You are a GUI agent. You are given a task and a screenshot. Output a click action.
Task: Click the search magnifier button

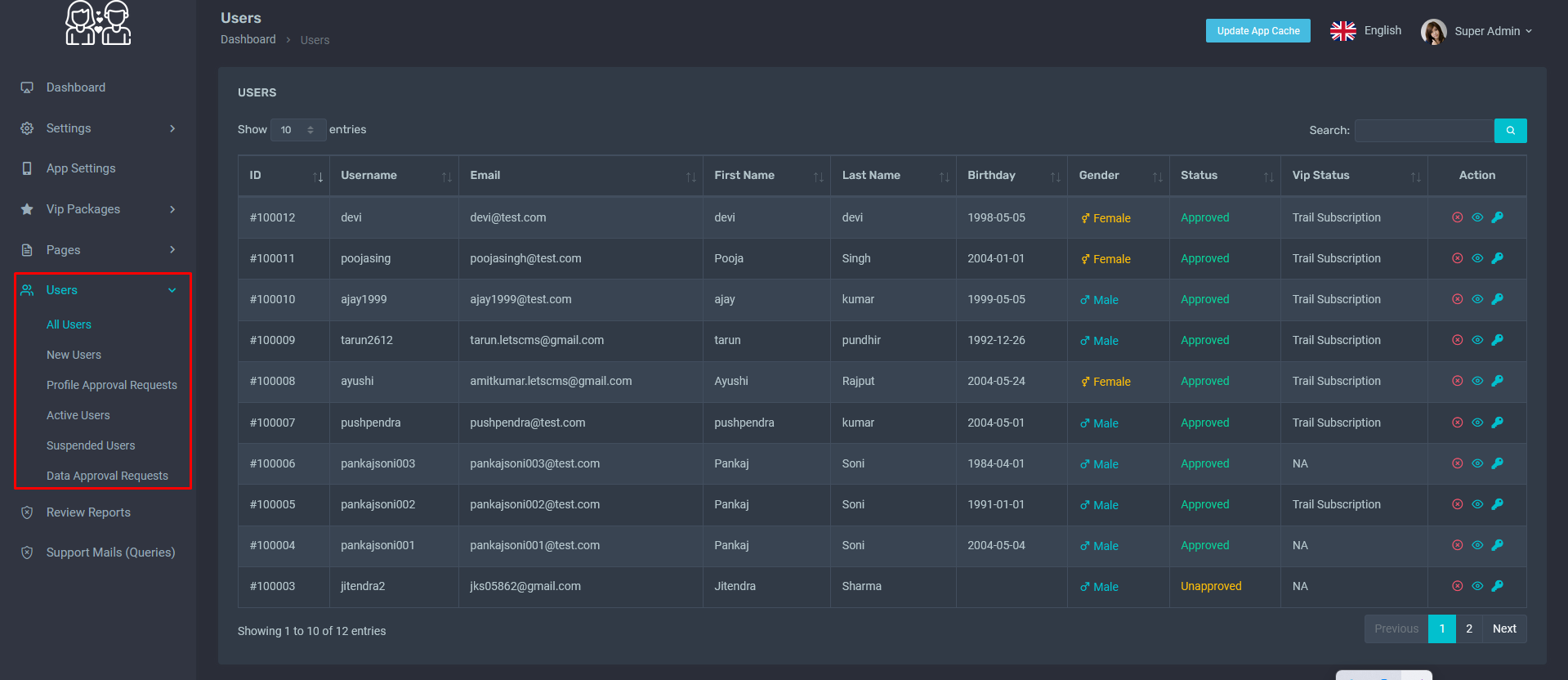pyautogui.click(x=1510, y=131)
